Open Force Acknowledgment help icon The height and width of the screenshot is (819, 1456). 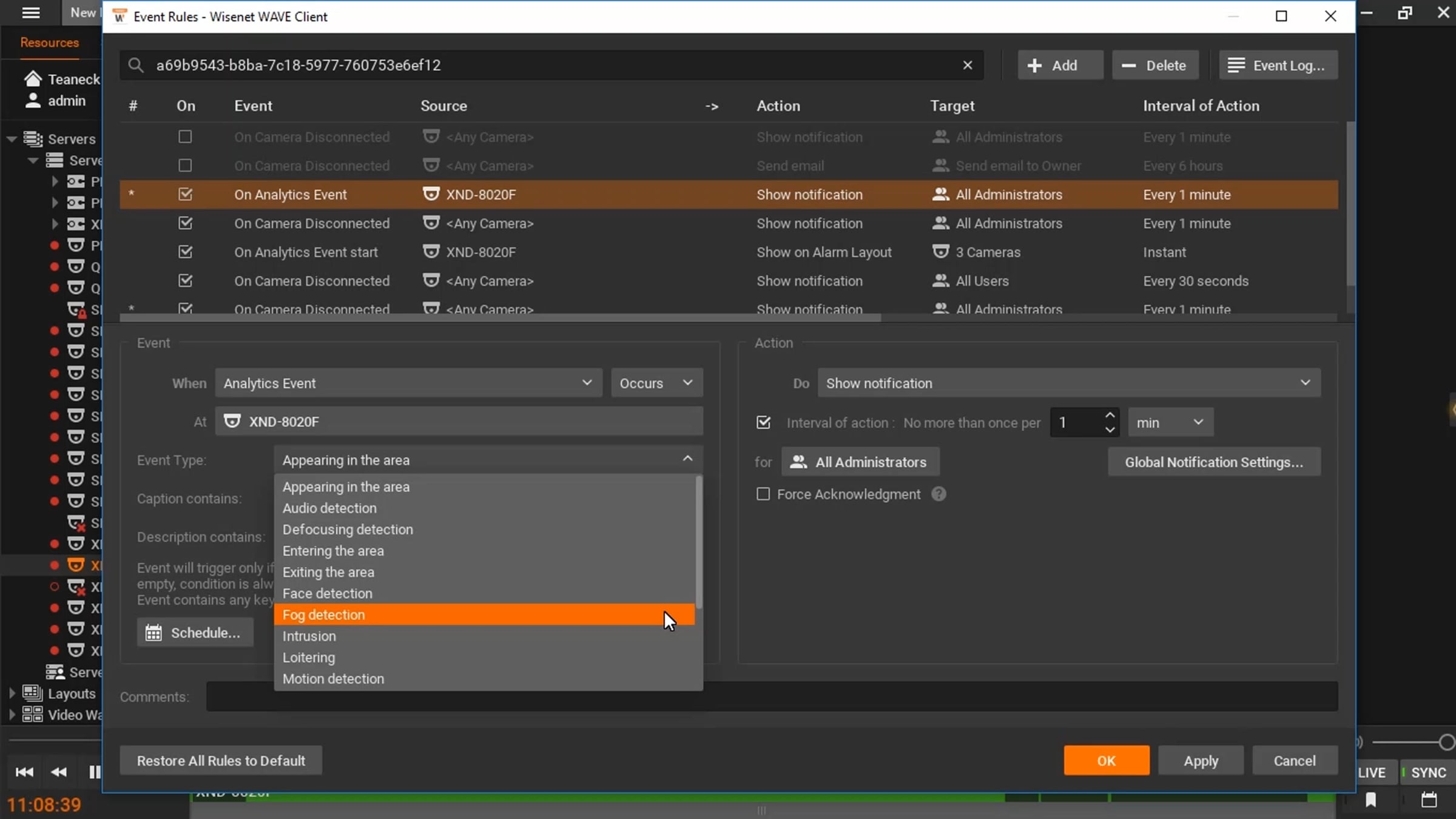[939, 494]
